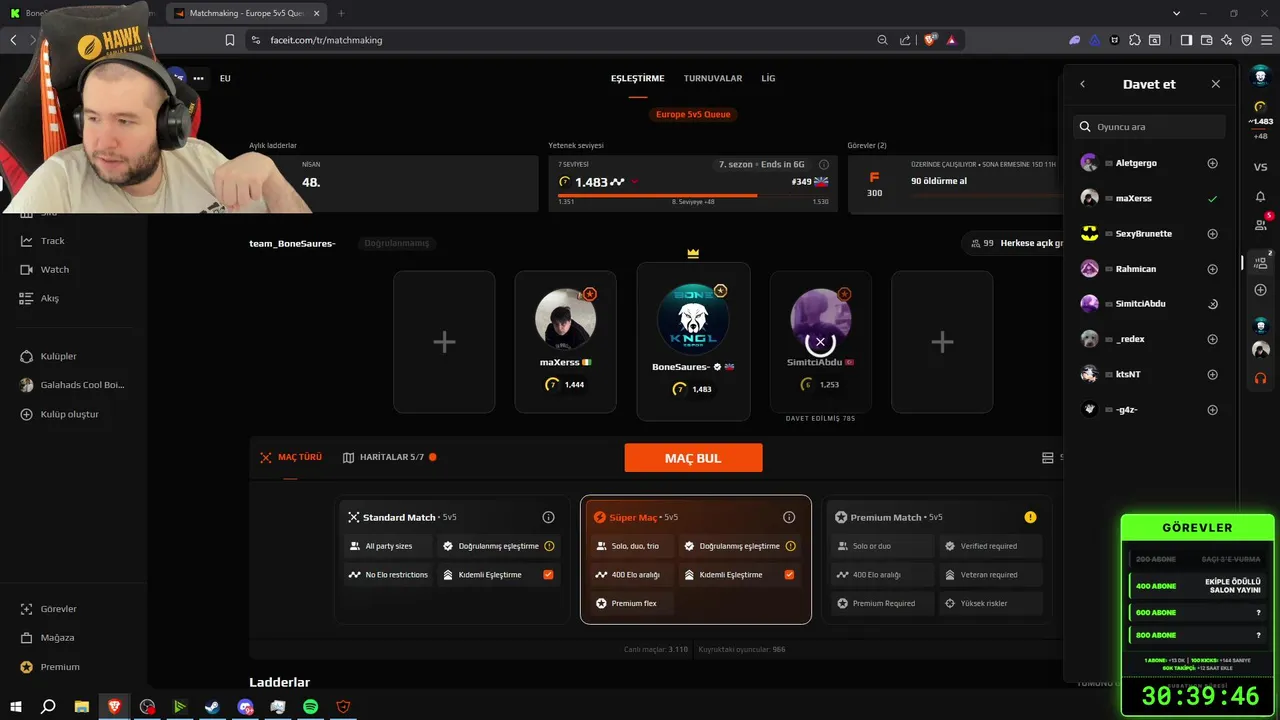Open Spotify from Windows taskbar
This screenshot has height=720, width=1280.
click(311, 706)
